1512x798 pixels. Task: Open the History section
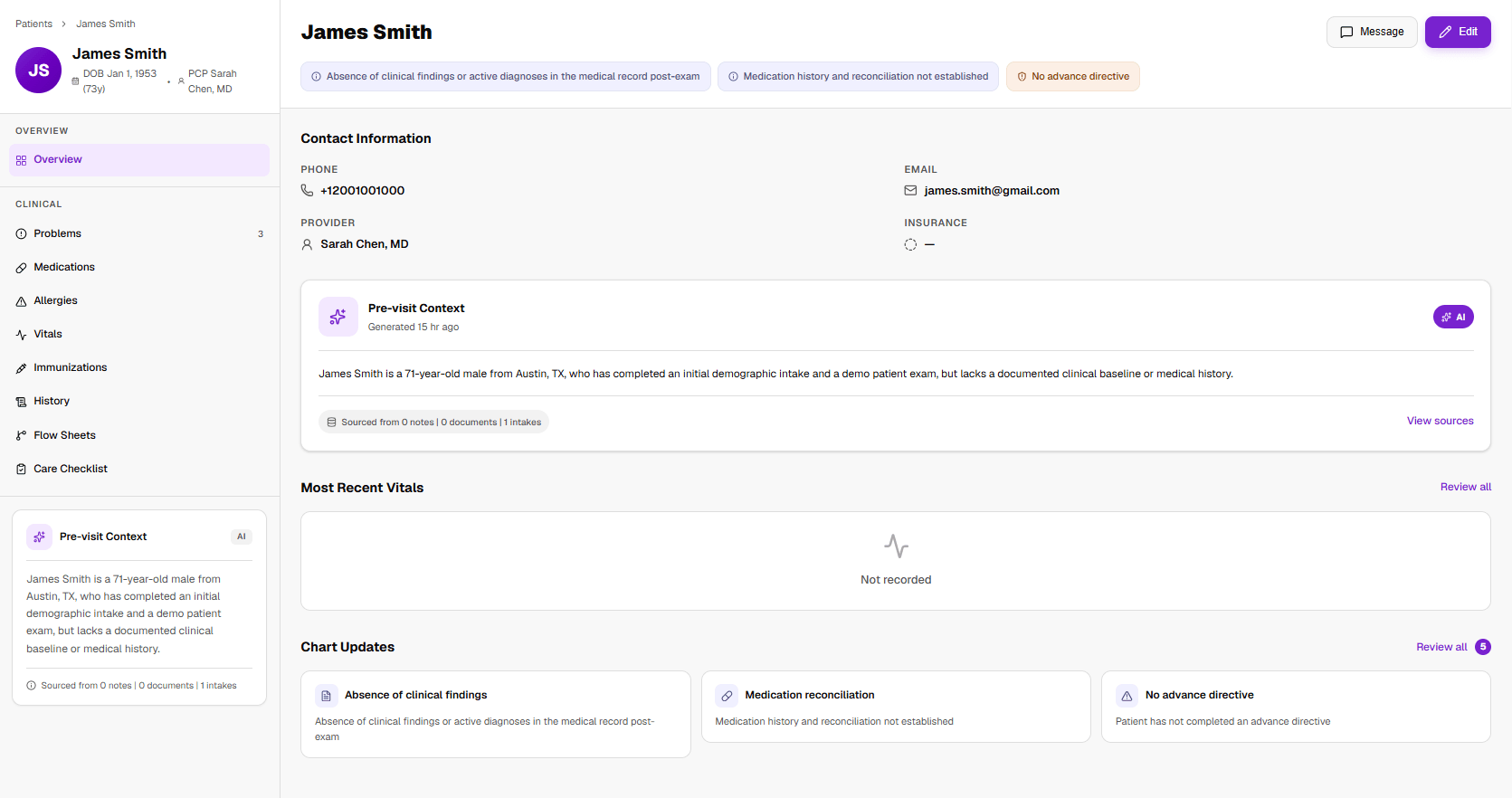[x=139, y=402]
